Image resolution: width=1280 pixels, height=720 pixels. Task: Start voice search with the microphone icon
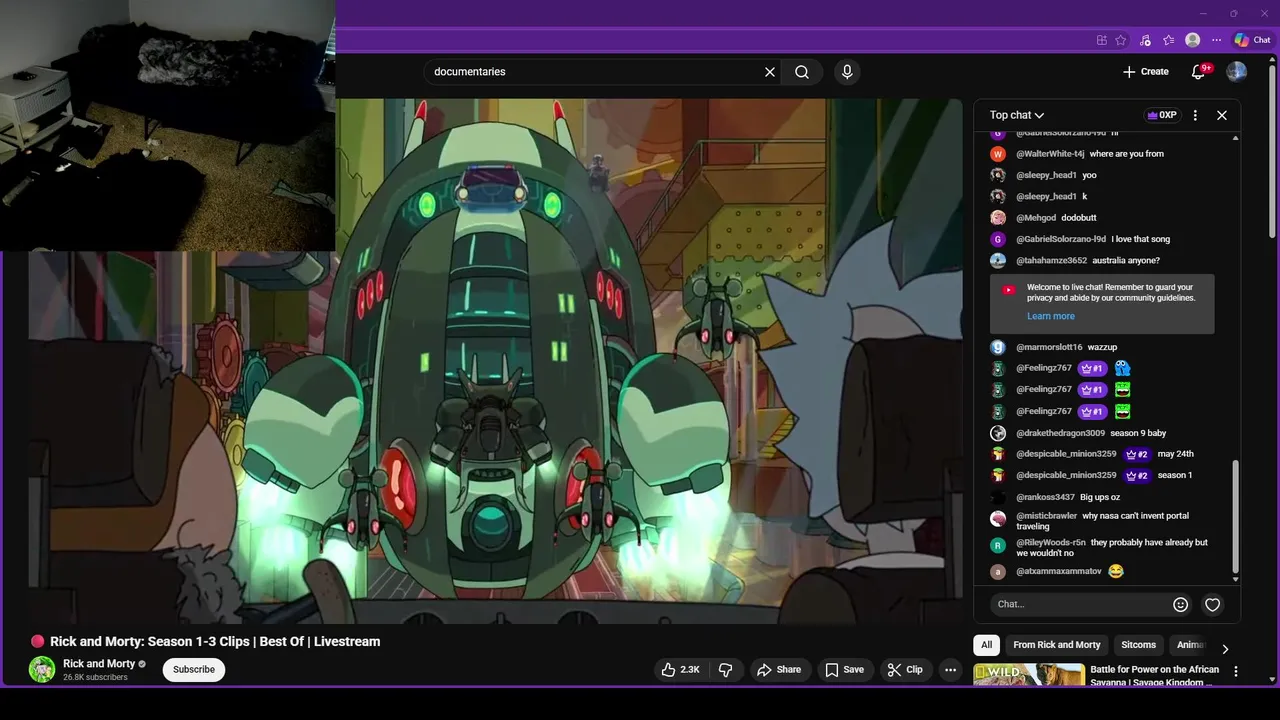click(x=847, y=72)
